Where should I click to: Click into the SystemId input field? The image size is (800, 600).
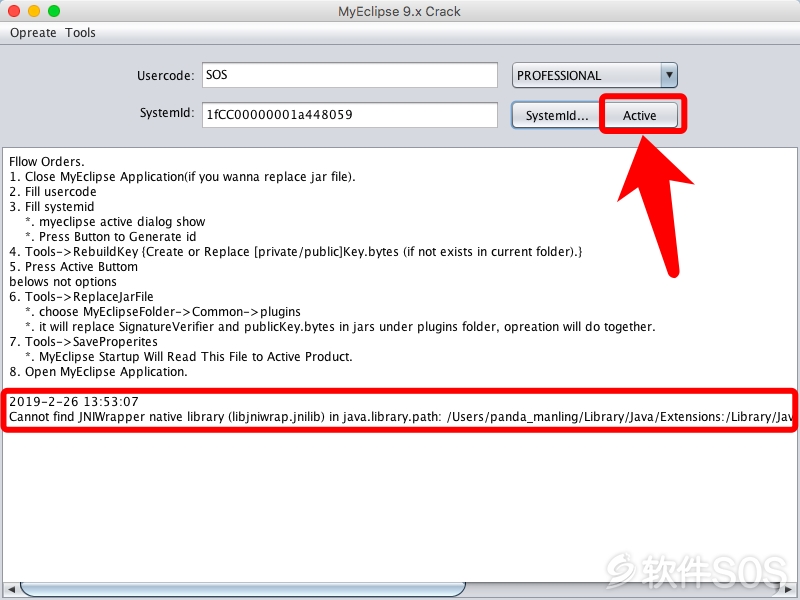(x=349, y=115)
